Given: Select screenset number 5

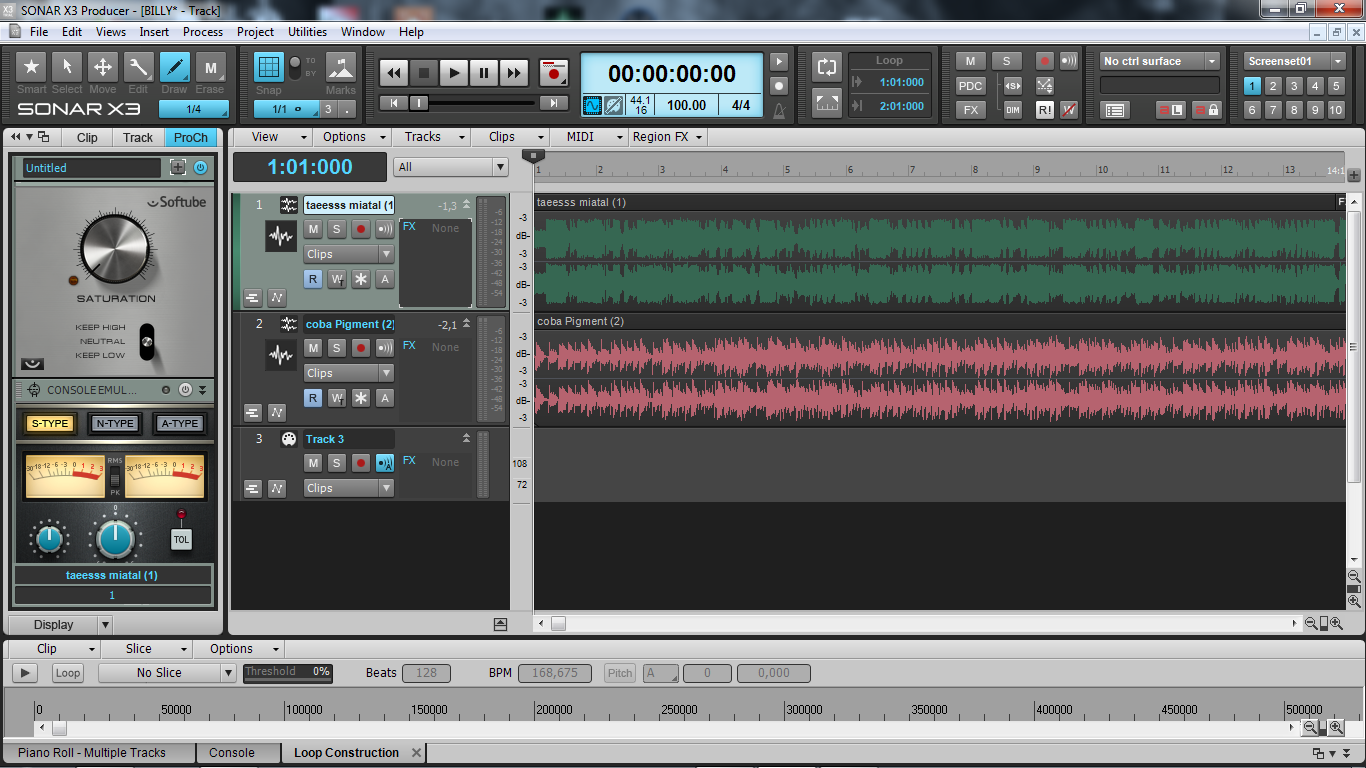Looking at the screenshot, I should [x=1336, y=86].
